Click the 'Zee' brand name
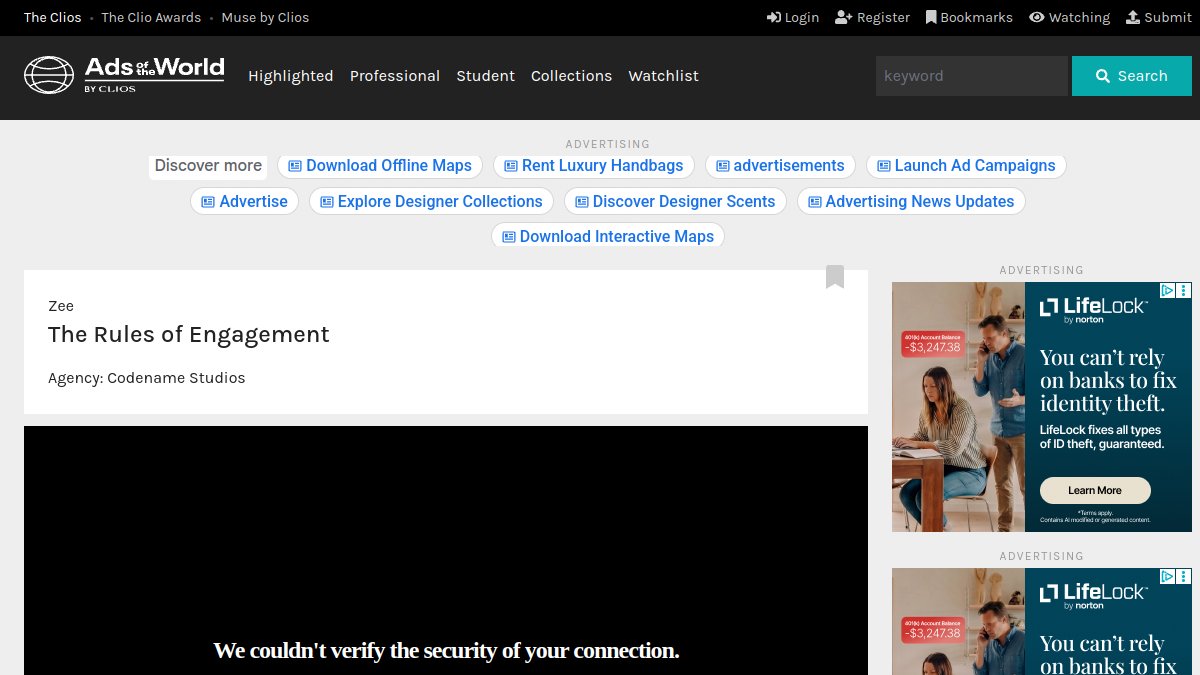The image size is (1200, 675). 61,306
